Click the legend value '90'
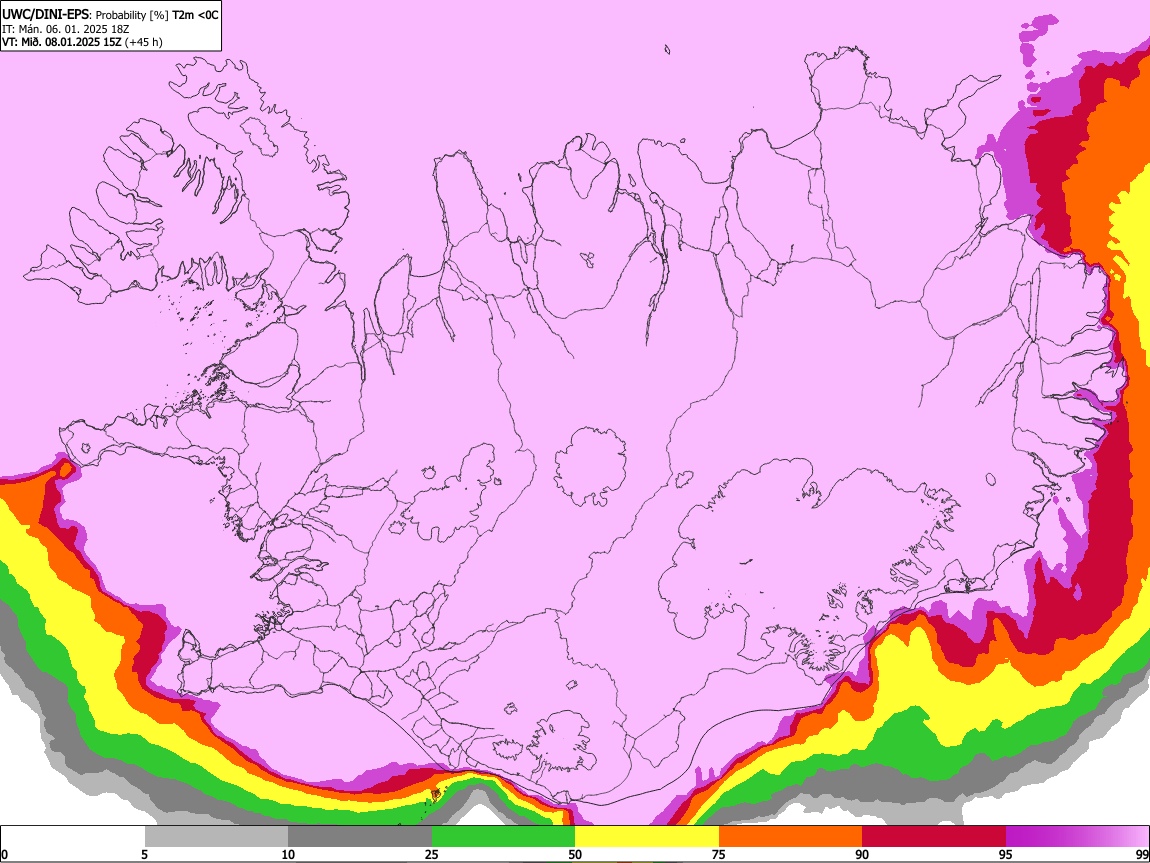This screenshot has width=1150, height=863. pos(862,855)
